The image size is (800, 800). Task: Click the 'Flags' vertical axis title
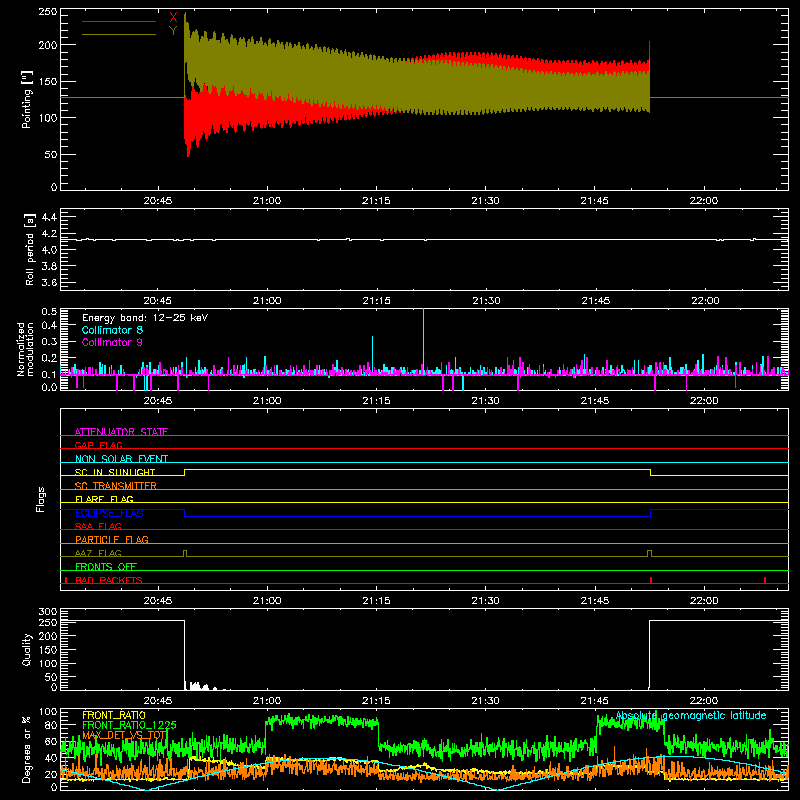coord(41,499)
